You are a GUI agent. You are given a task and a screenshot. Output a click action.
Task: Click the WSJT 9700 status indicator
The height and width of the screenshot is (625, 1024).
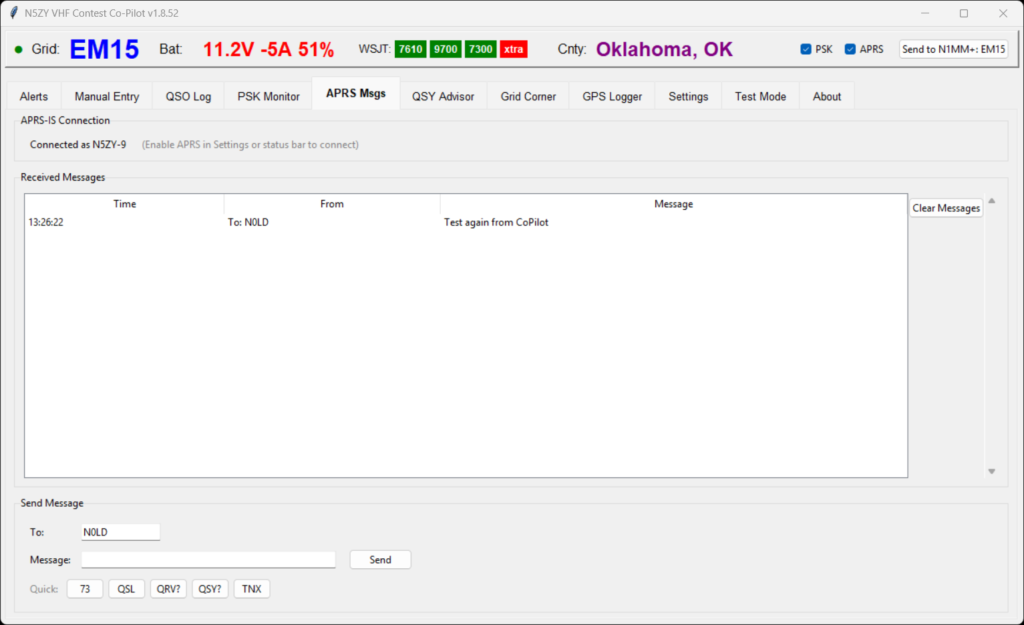[x=445, y=49]
